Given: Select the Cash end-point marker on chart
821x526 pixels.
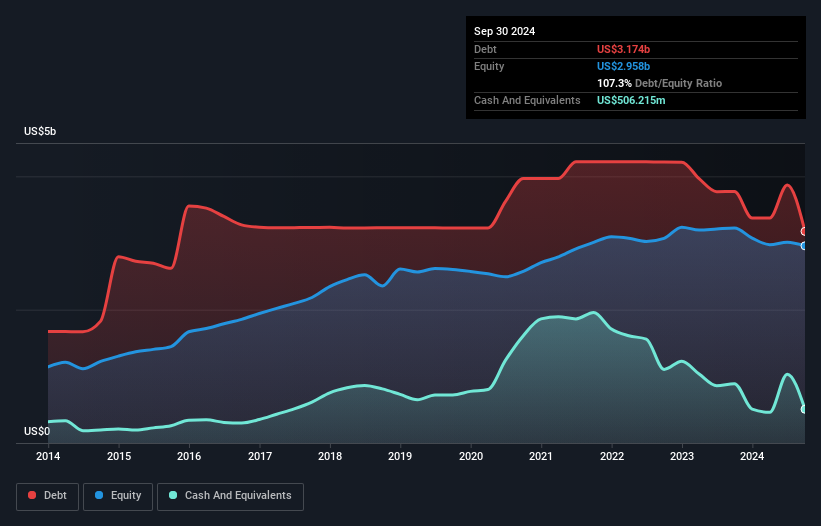Looking at the screenshot, I should 804,409.
